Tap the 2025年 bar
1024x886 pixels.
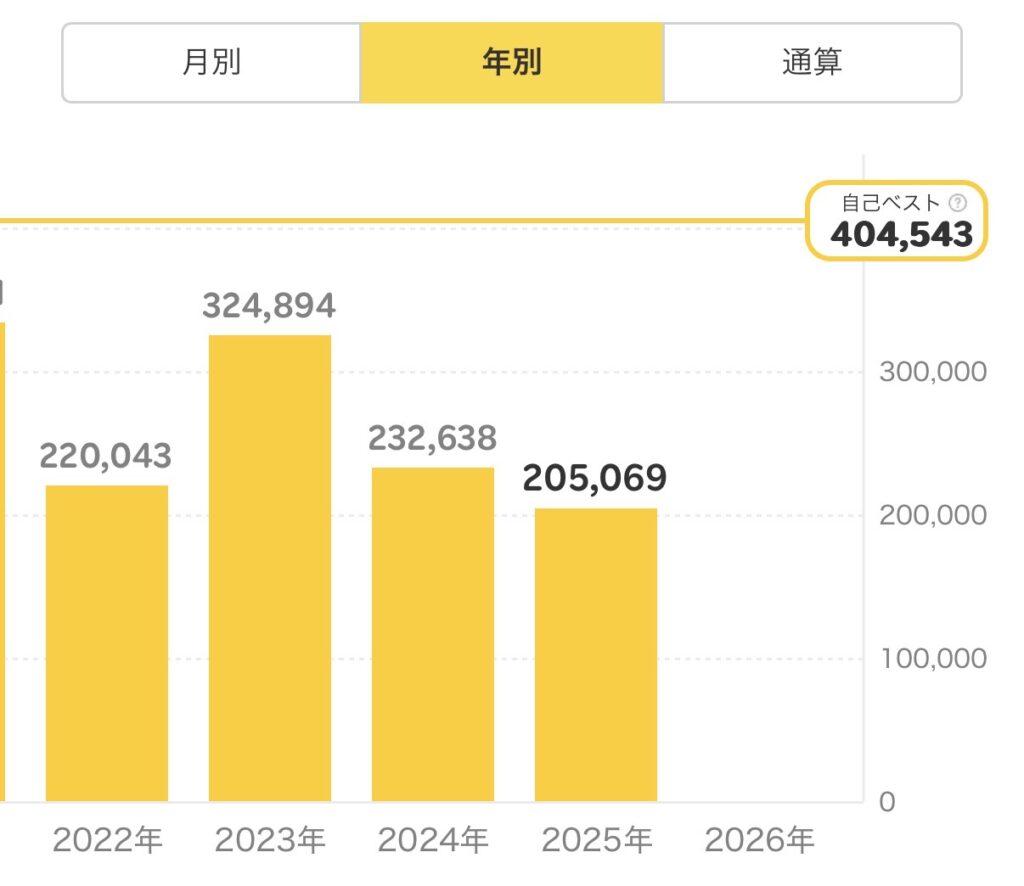[595, 655]
